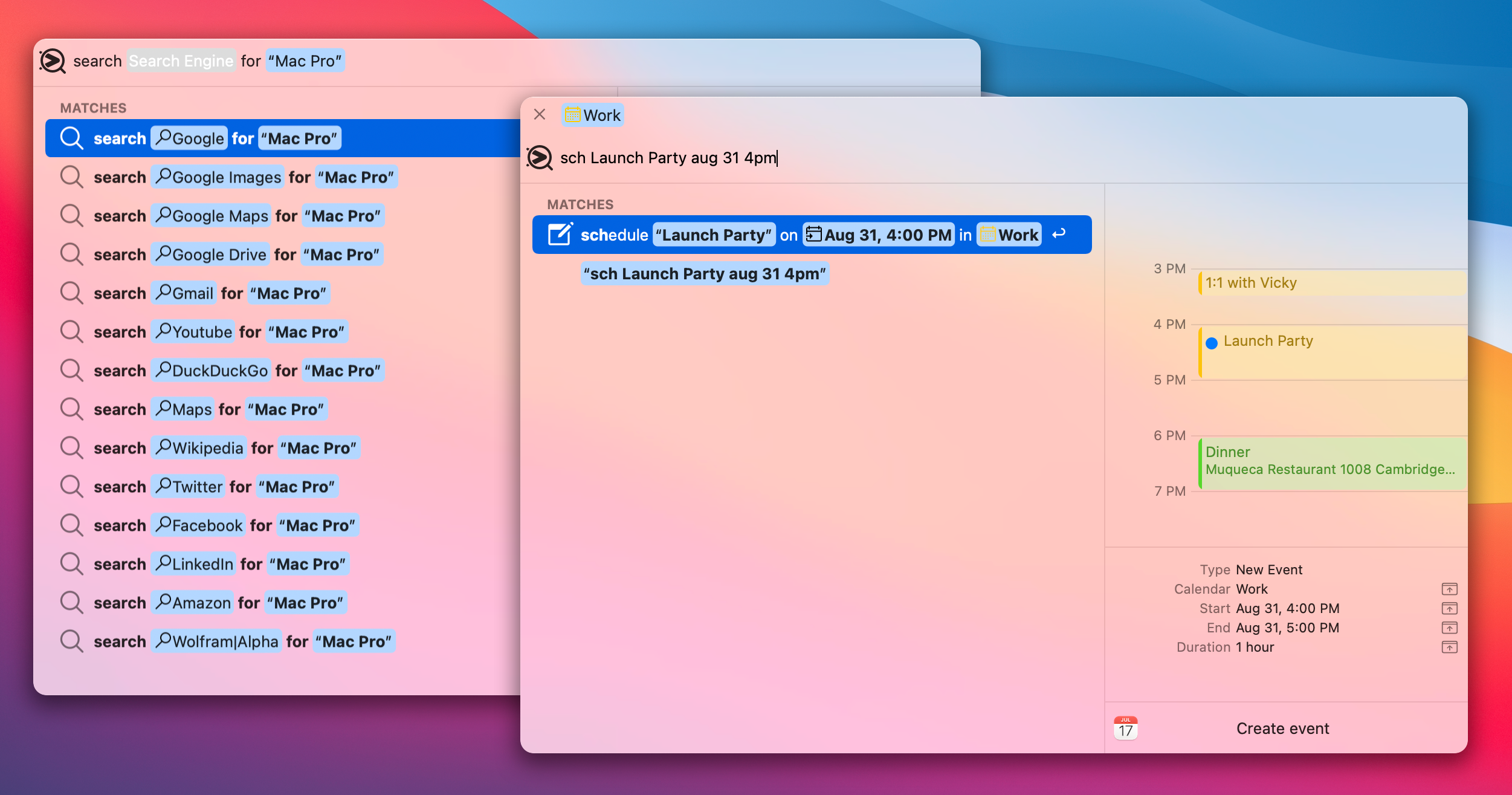1512x795 pixels.
Task: Click the 'Search Engine' placeholder token
Action: pos(181,60)
